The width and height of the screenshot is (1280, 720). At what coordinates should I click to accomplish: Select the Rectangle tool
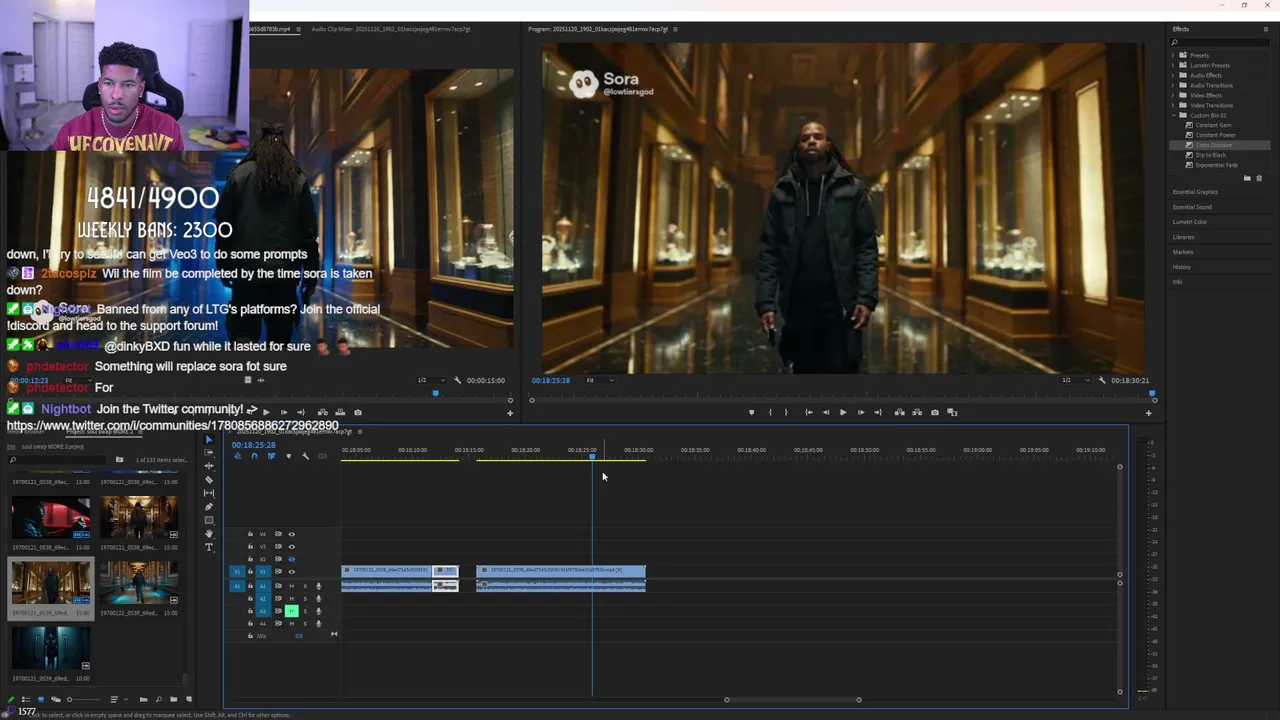[x=209, y=520]
